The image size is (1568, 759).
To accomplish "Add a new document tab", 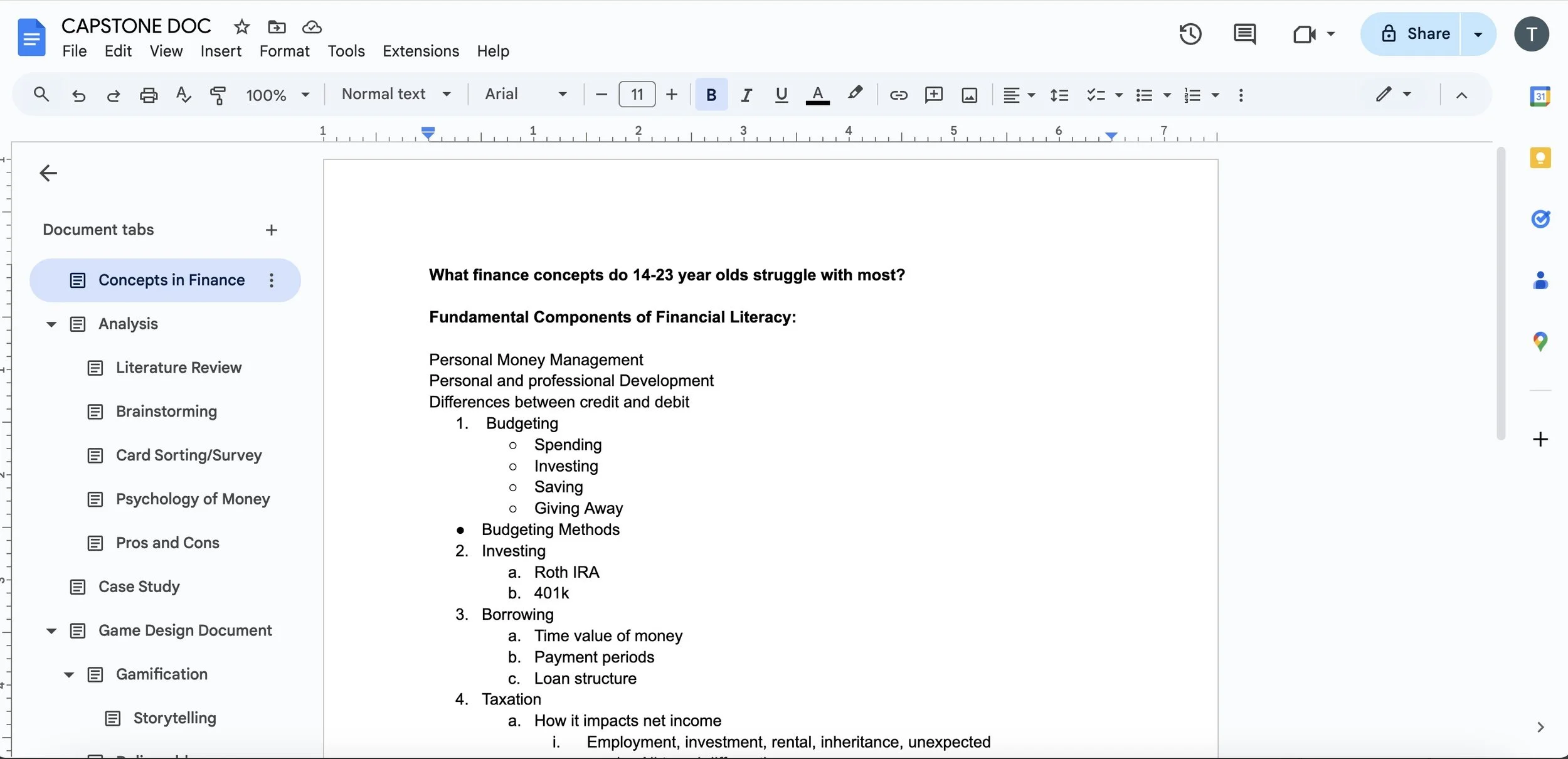I will (x=271, y=230).
